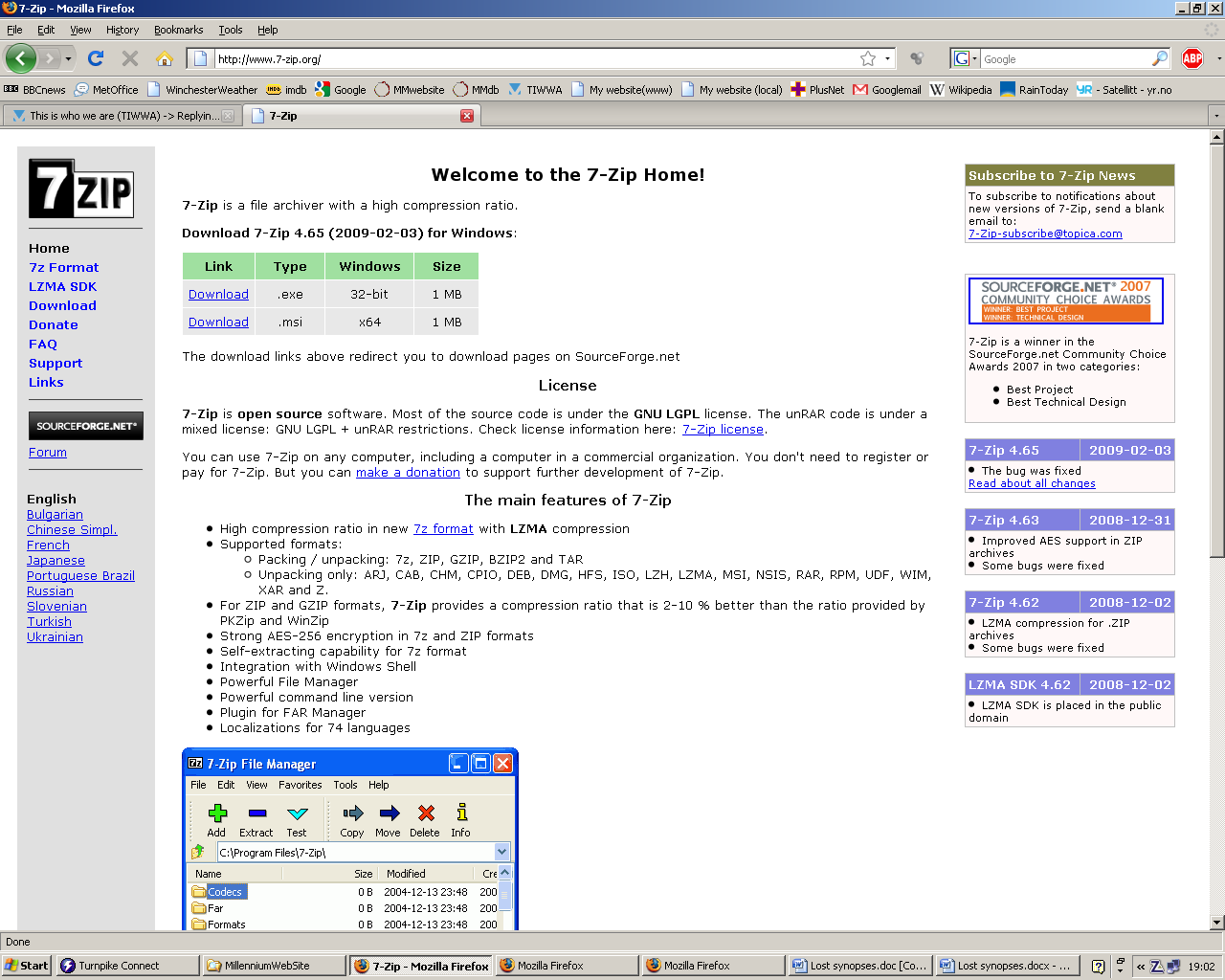Click the 7-Zip logo image

point(80,189)
